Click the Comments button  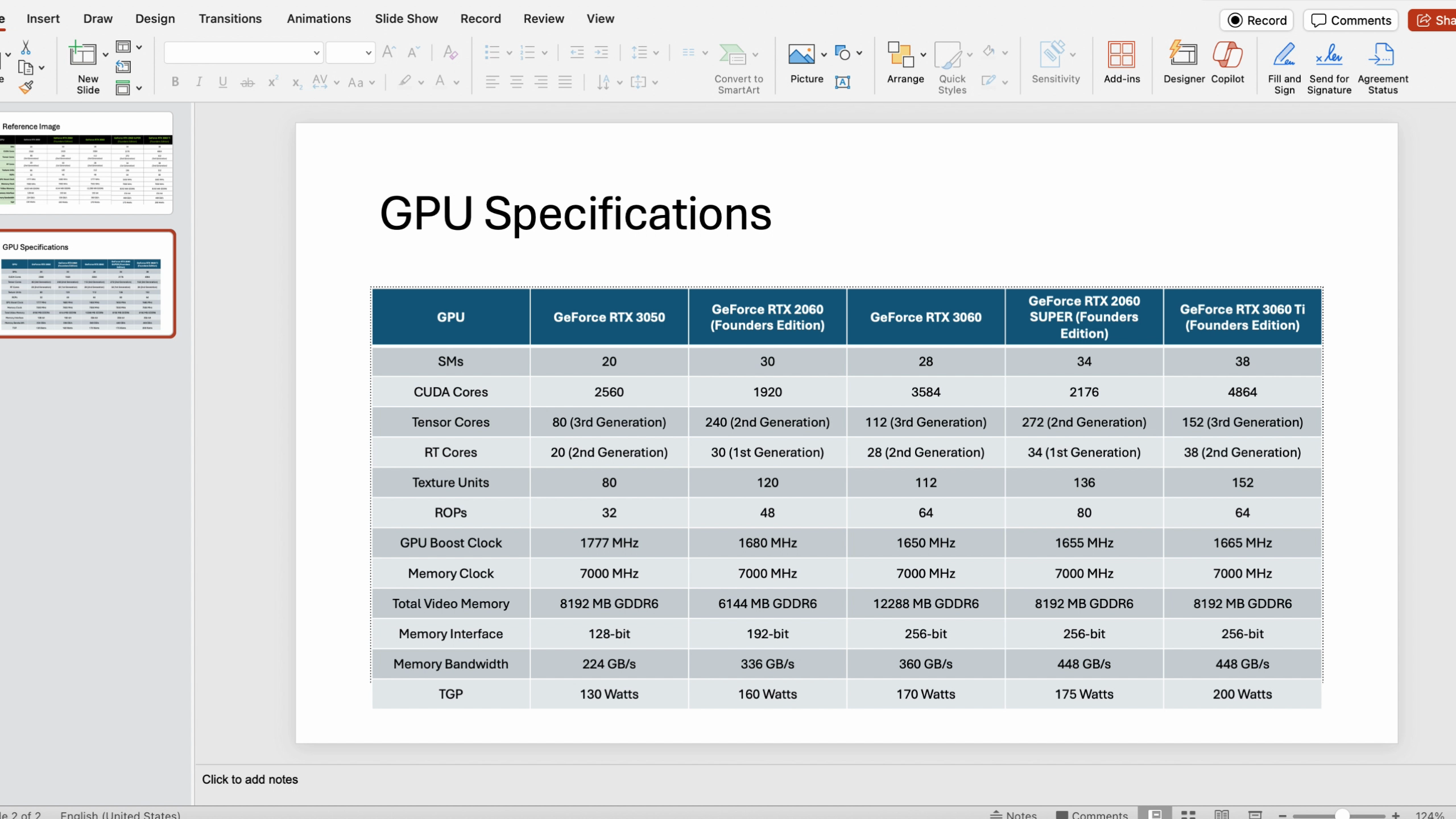pyautogui.click(x=1350, y=20)
